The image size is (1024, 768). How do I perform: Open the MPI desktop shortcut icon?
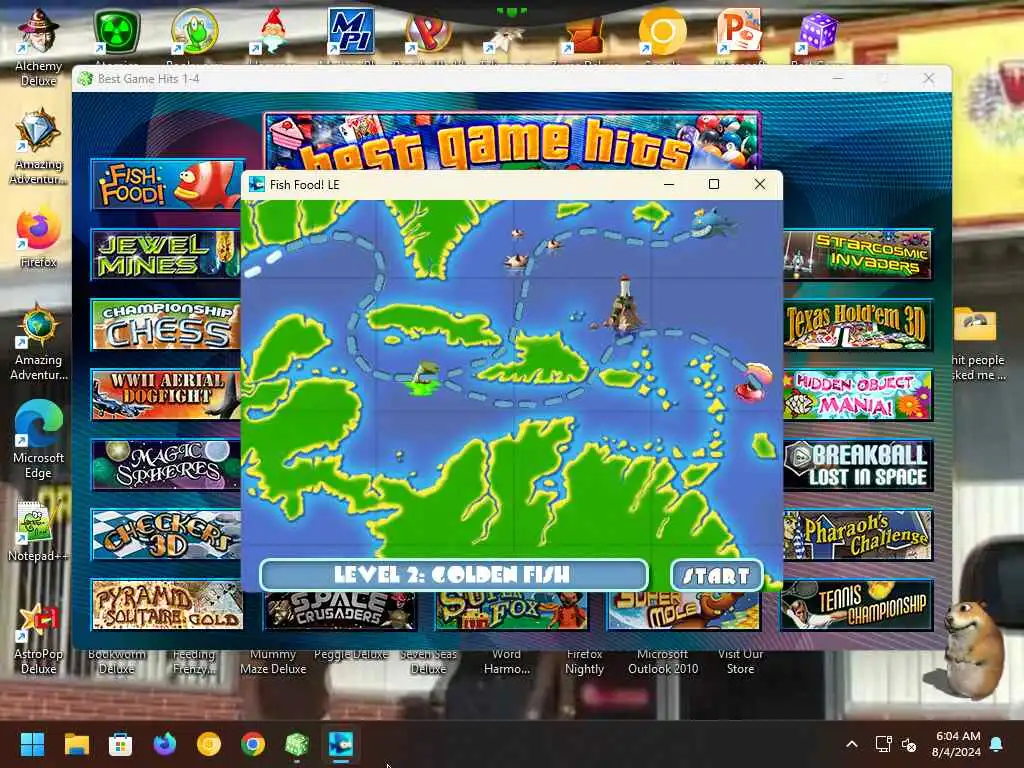point(351,31)
